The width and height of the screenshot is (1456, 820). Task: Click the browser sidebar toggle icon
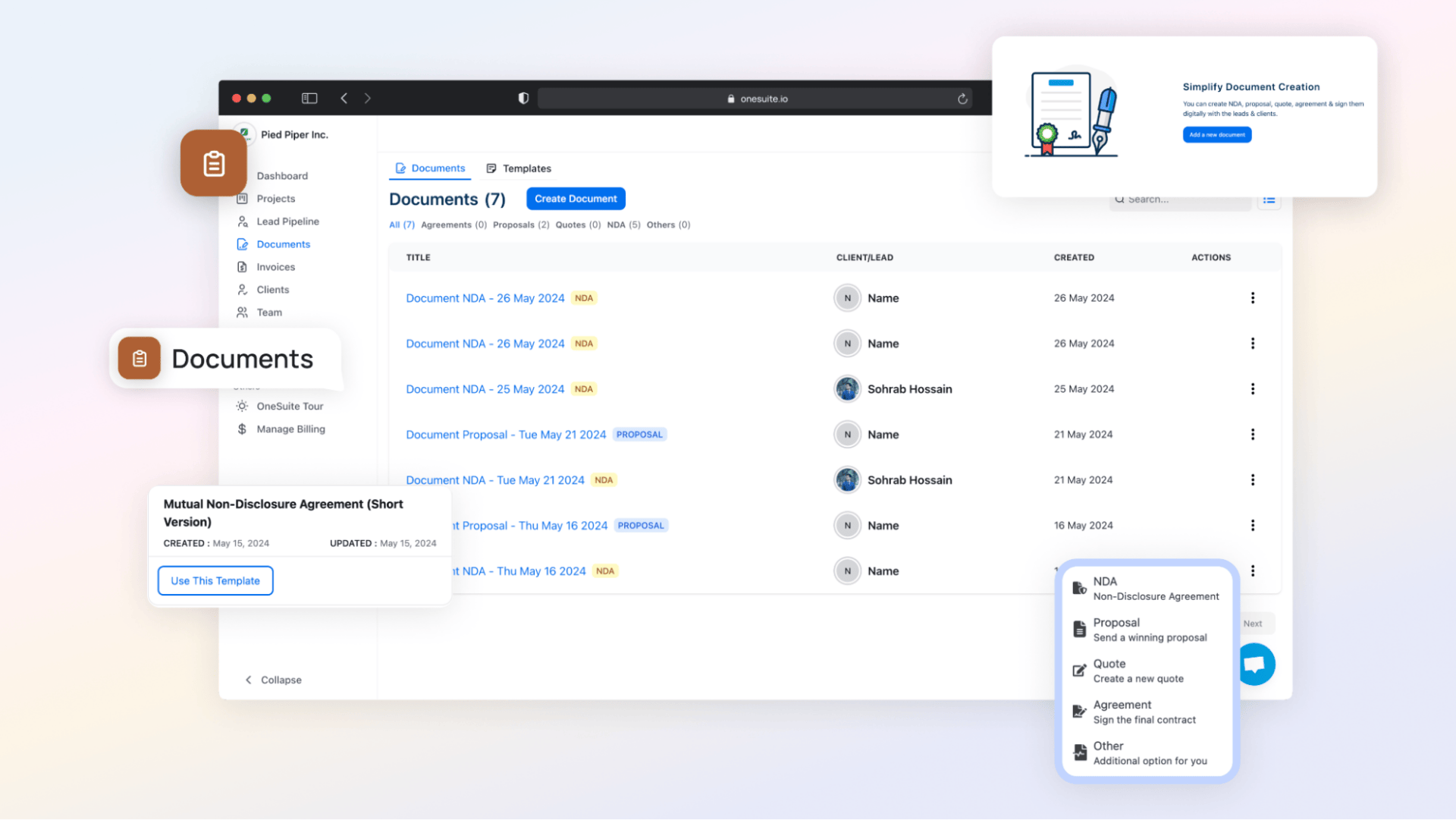click(x=309, y=98)
